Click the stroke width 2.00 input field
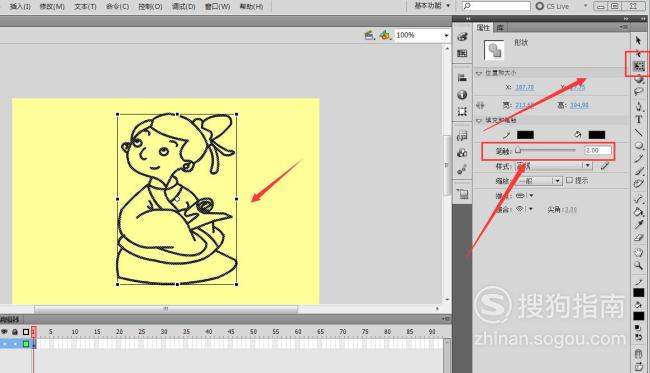Image resolution: width=650 pixels, height=373 pixels. tap(598, 150)
